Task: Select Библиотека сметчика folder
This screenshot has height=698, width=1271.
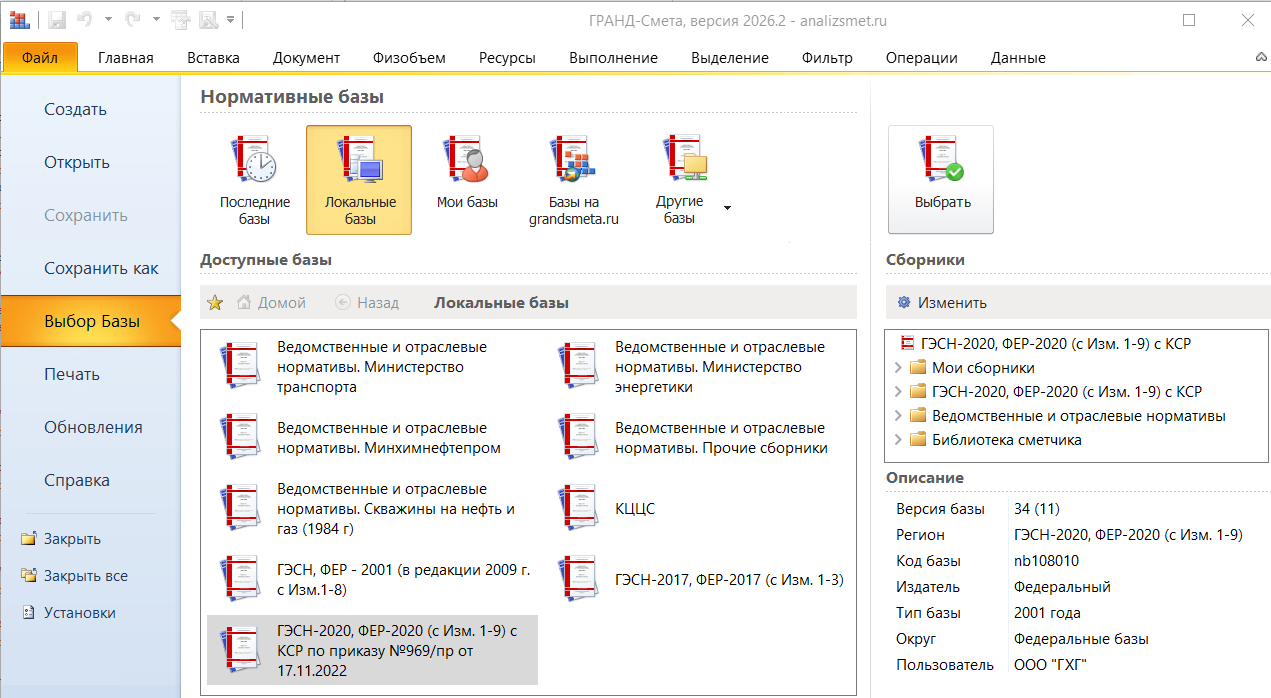Action: (995, 440)
